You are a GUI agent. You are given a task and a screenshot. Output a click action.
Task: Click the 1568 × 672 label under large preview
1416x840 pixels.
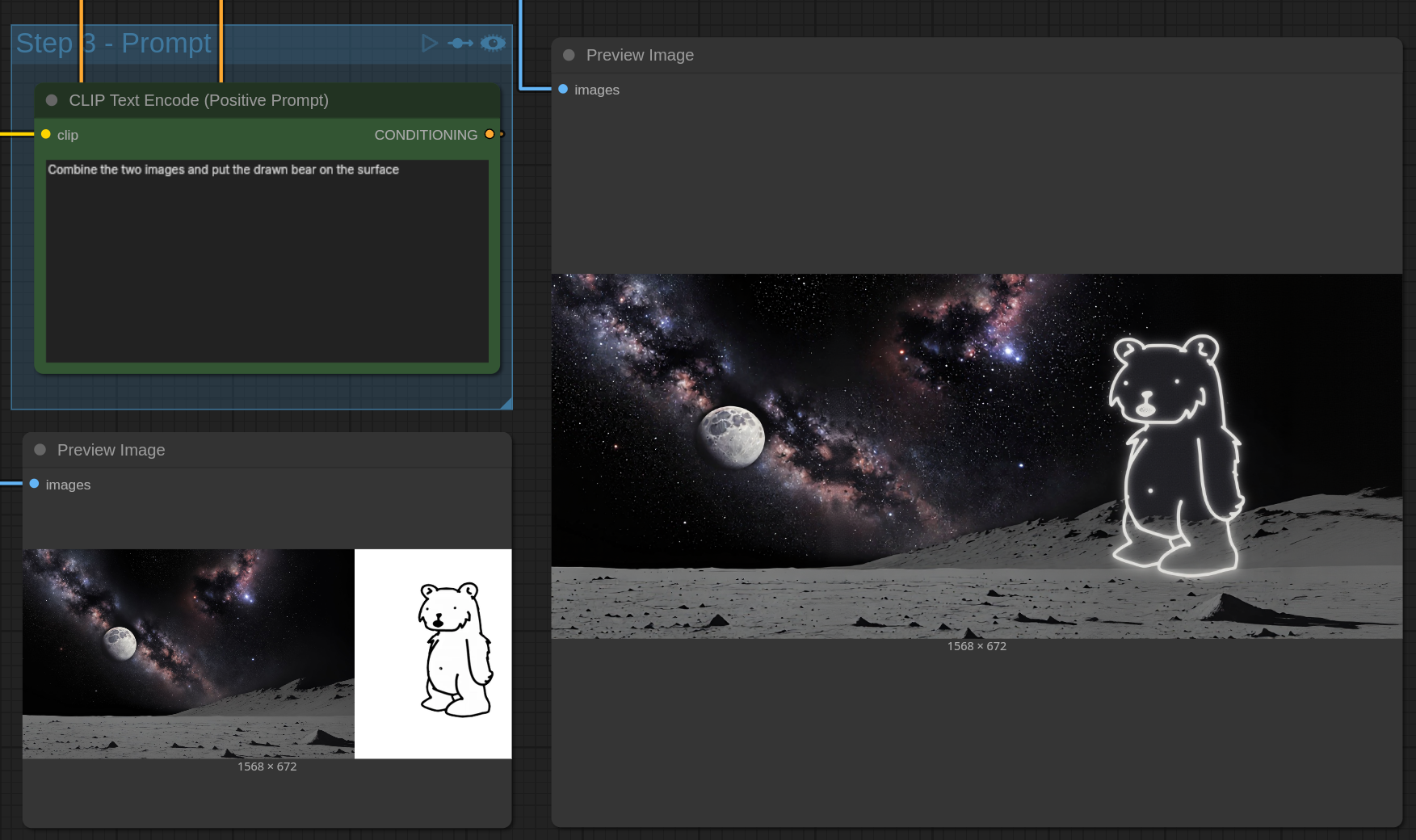[x=977, y=646]
